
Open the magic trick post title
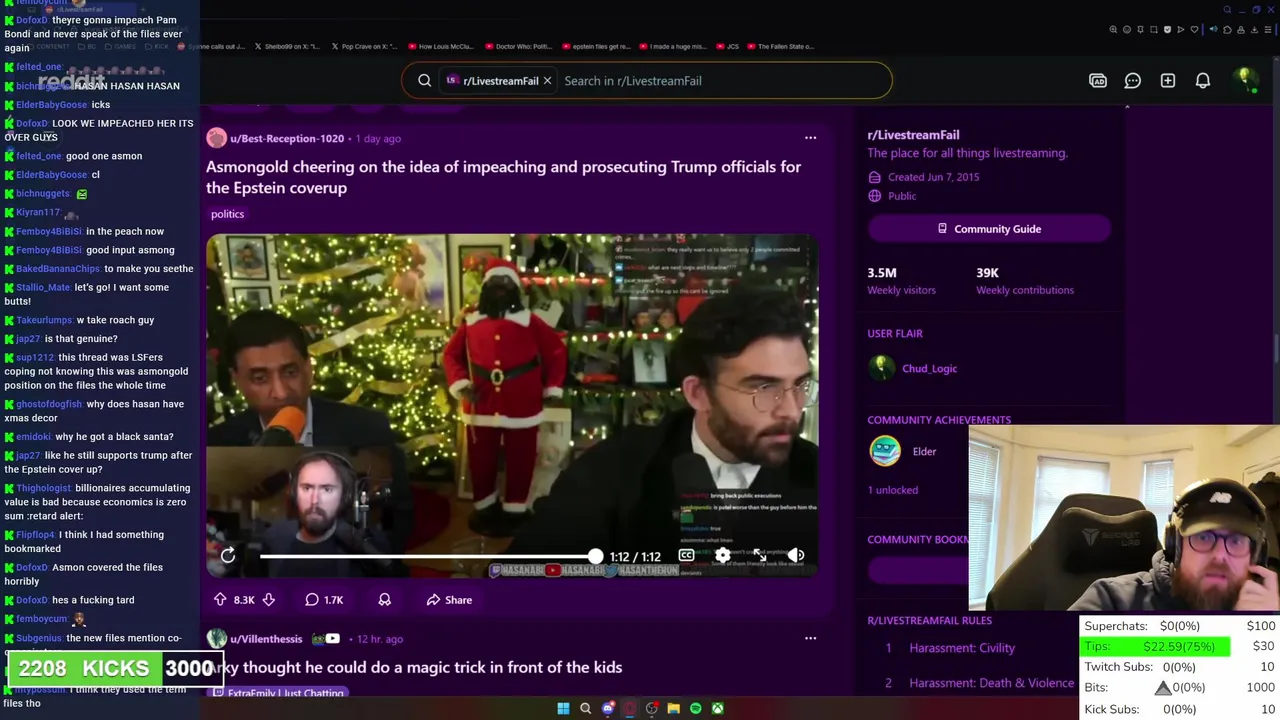click(x=414, y=667)
